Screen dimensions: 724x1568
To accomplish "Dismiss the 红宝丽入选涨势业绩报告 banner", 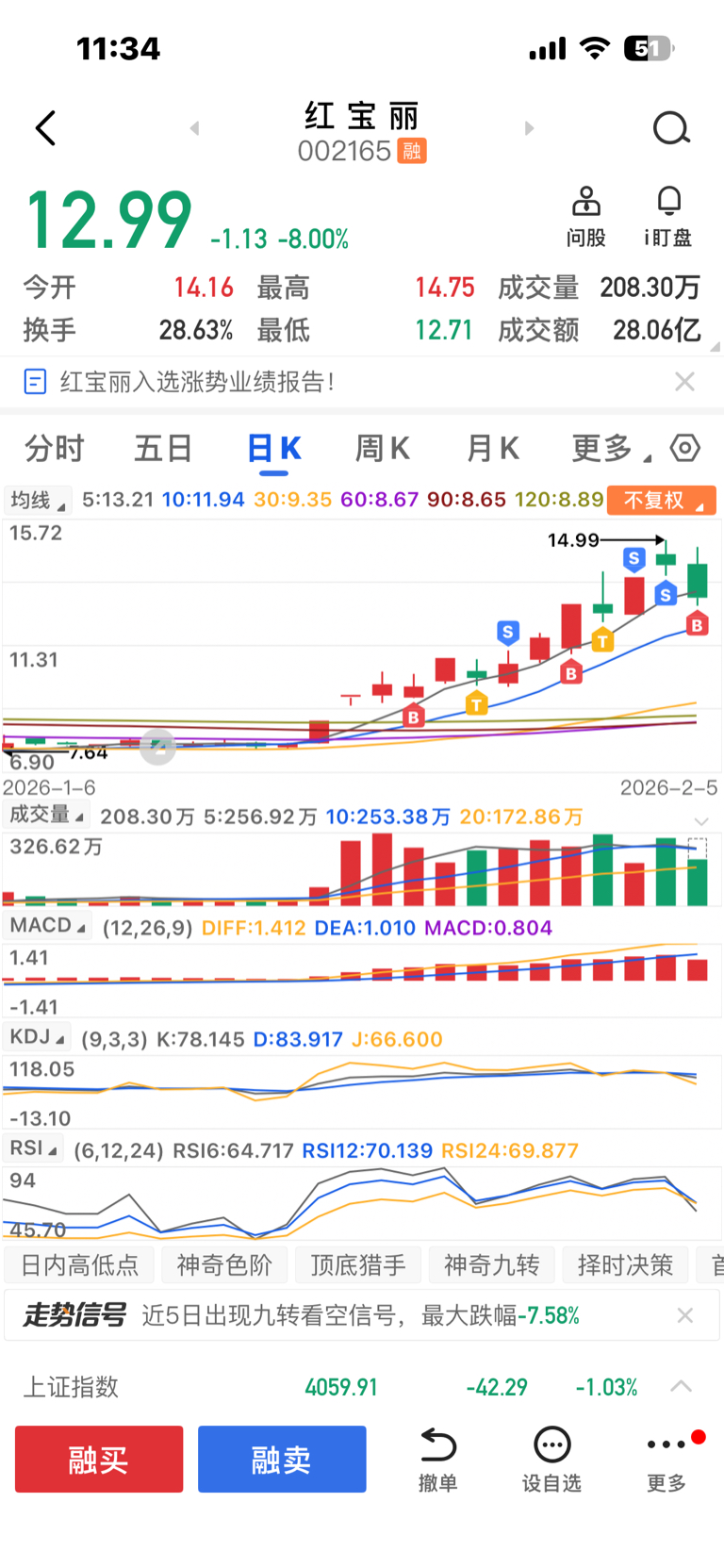I will point(685,382).
